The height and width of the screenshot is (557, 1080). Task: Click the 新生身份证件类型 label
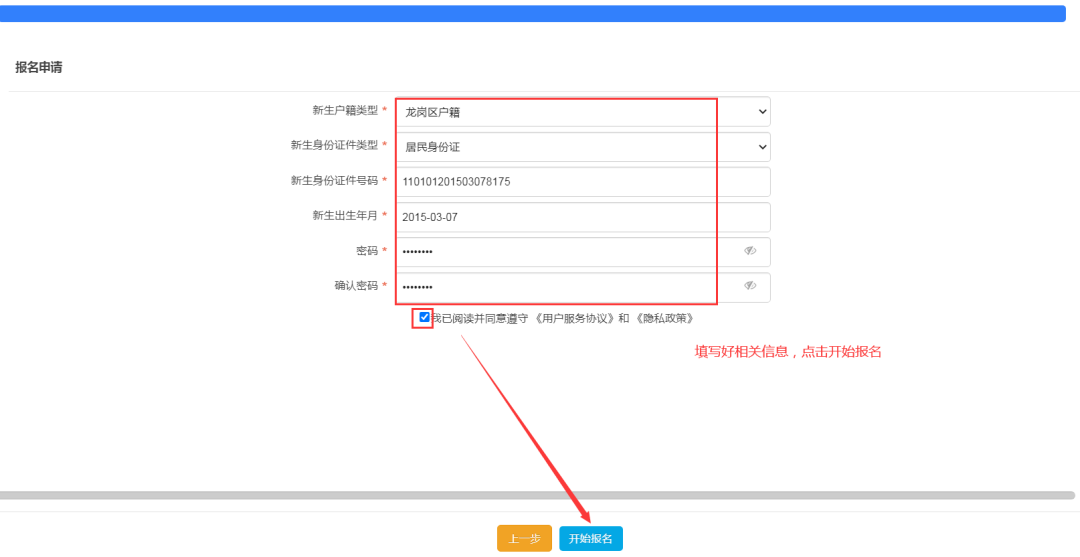[x=334, y=145]
